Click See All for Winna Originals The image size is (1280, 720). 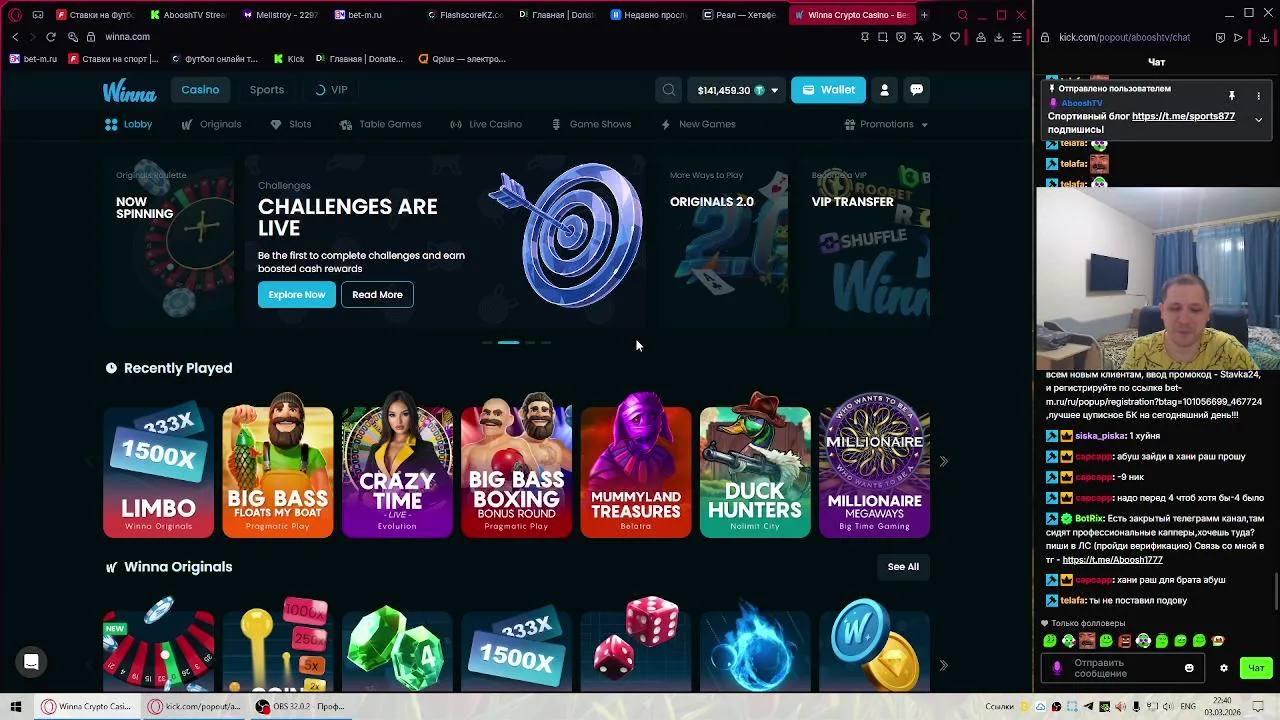[x=903, y=567]
